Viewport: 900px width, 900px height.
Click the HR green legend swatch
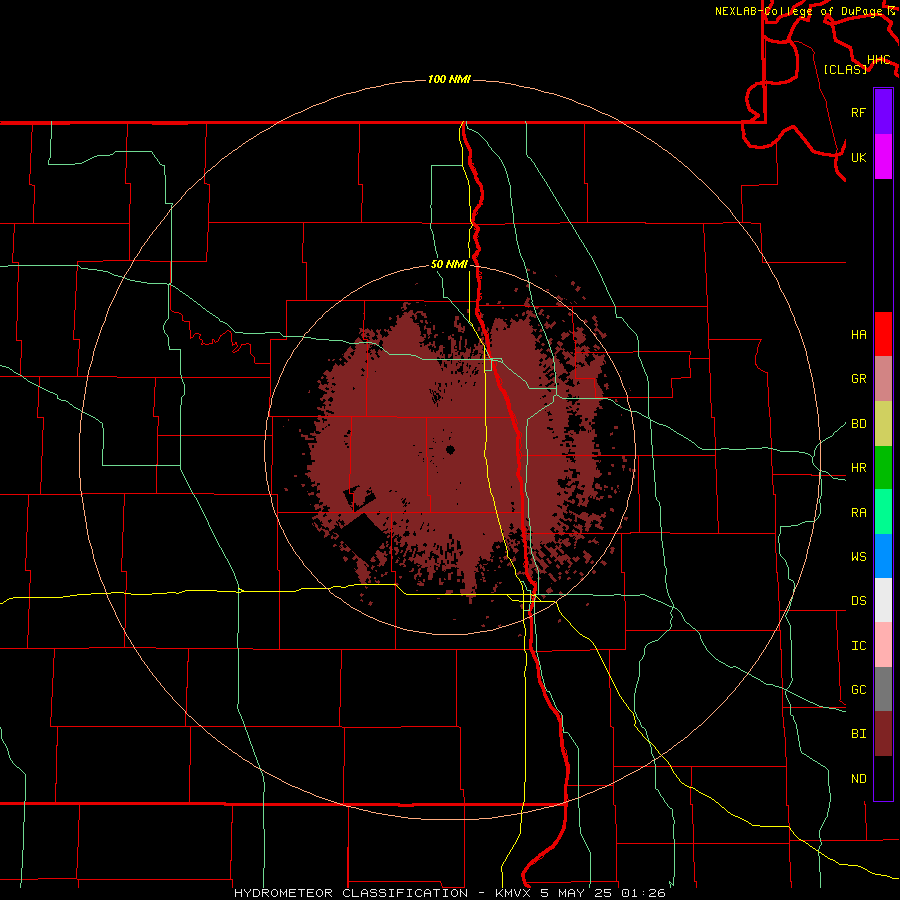pyautogui.click(x=883, y=467)
